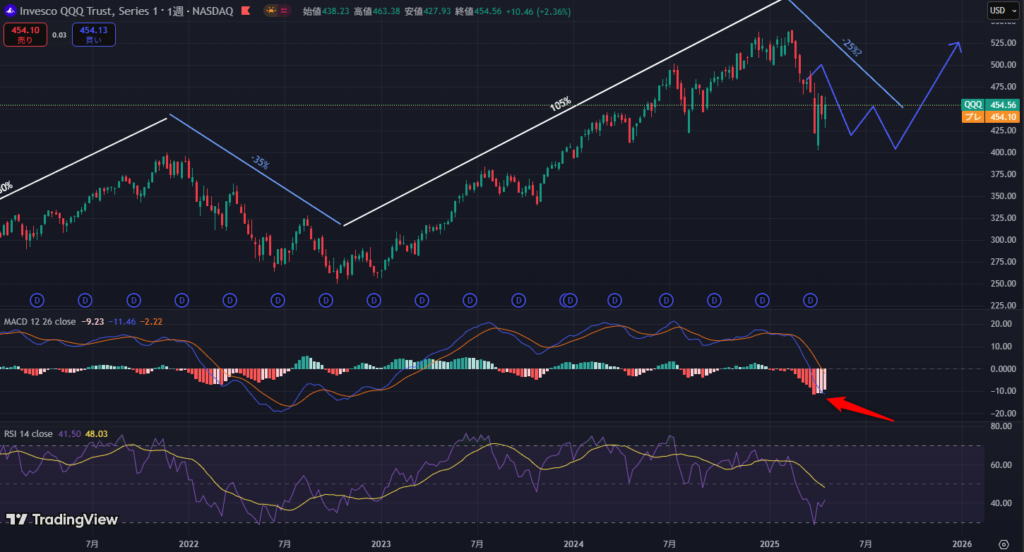This screenshot has width=1024, height=552.
Task: Open chart settings gear icon
Action: point(1004,544)
